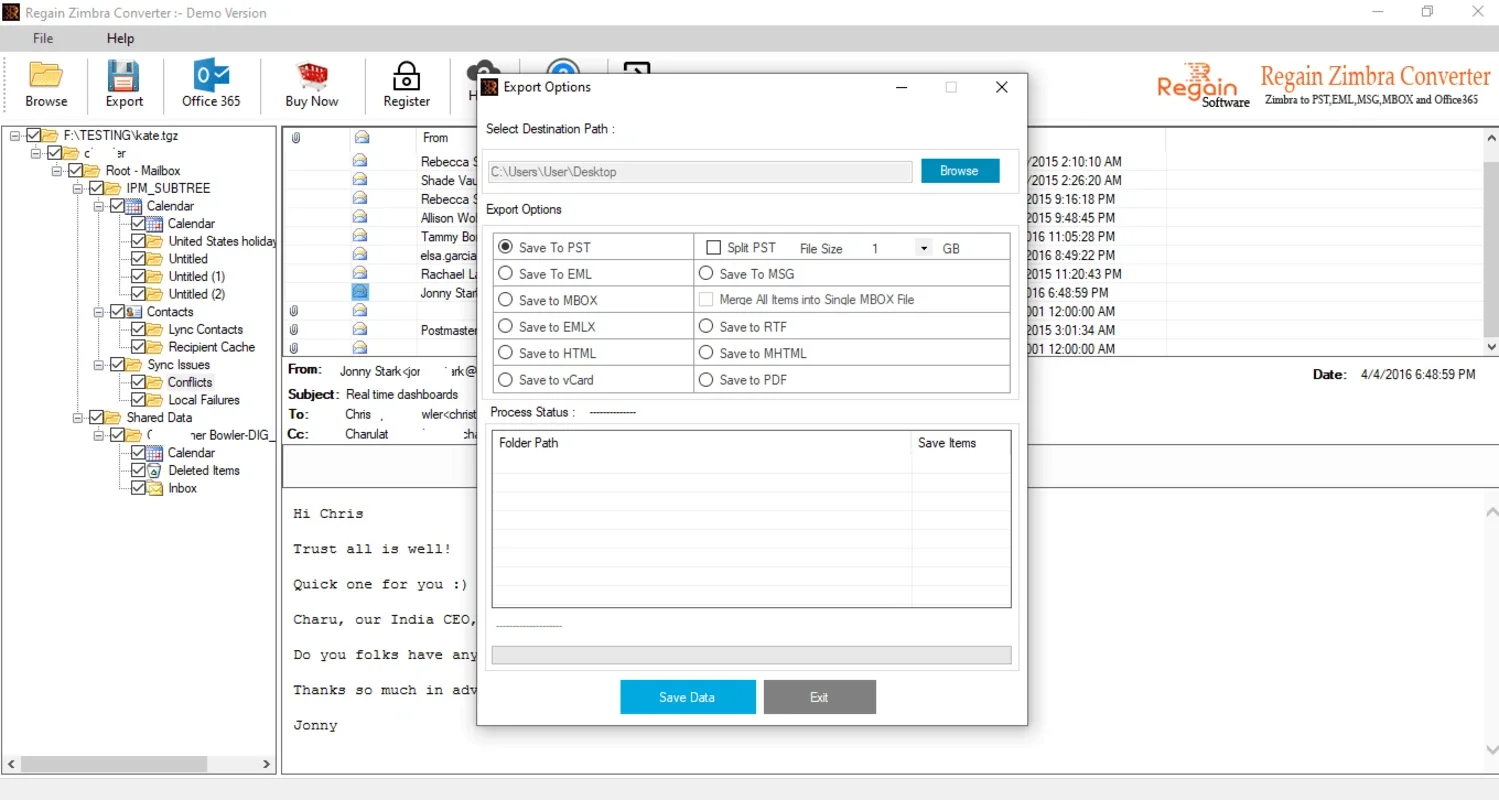Collapse the Bowler-DIG shared folder node
The height and width of the screenshot is (800, 1499).
point(99,435)
